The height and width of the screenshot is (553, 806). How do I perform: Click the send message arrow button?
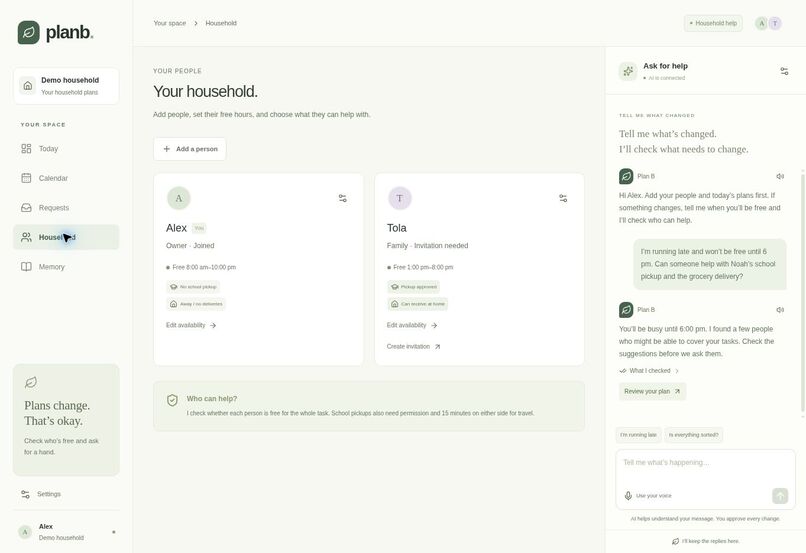pos(780,495)
